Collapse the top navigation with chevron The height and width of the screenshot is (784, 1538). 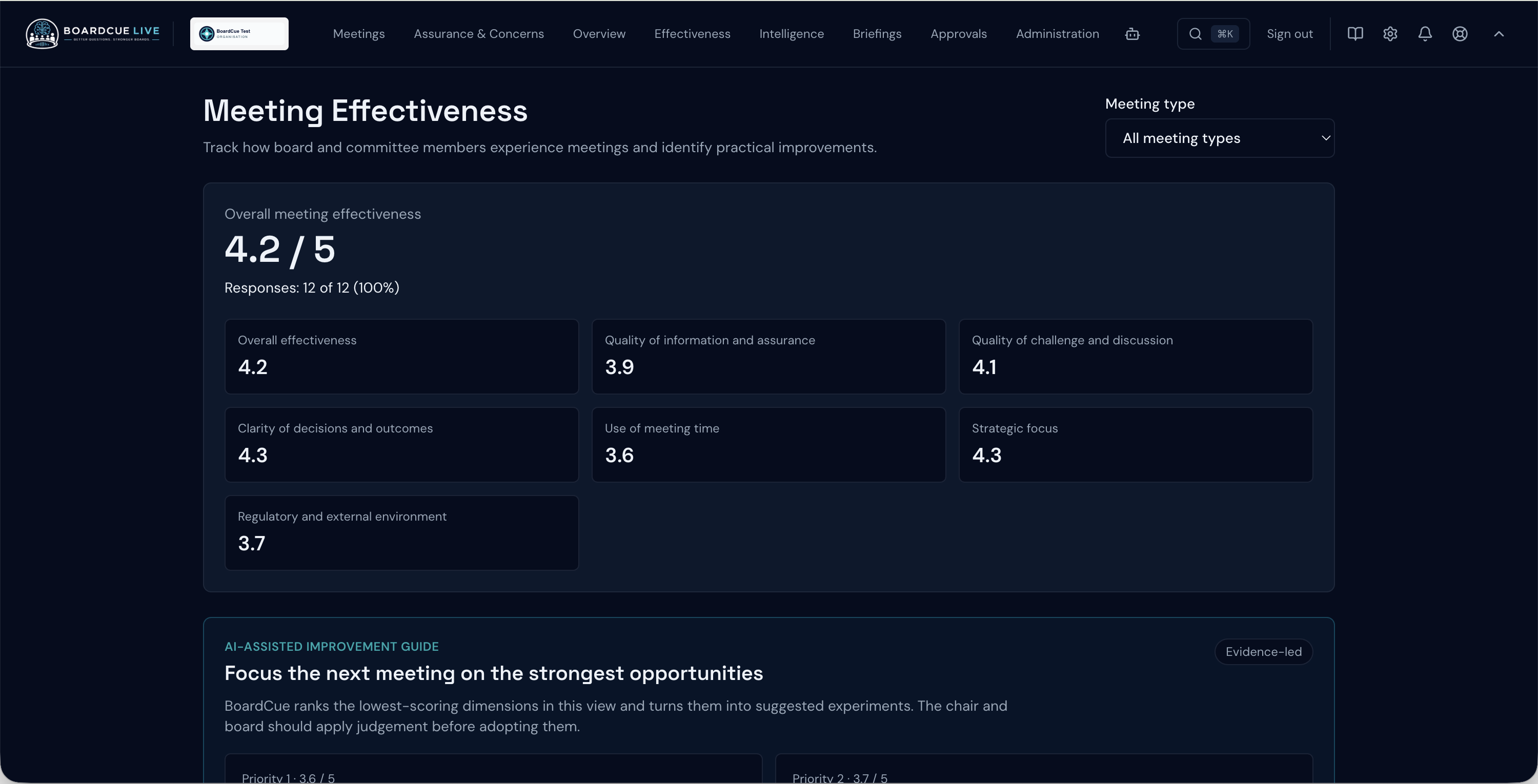(1499, 34)
